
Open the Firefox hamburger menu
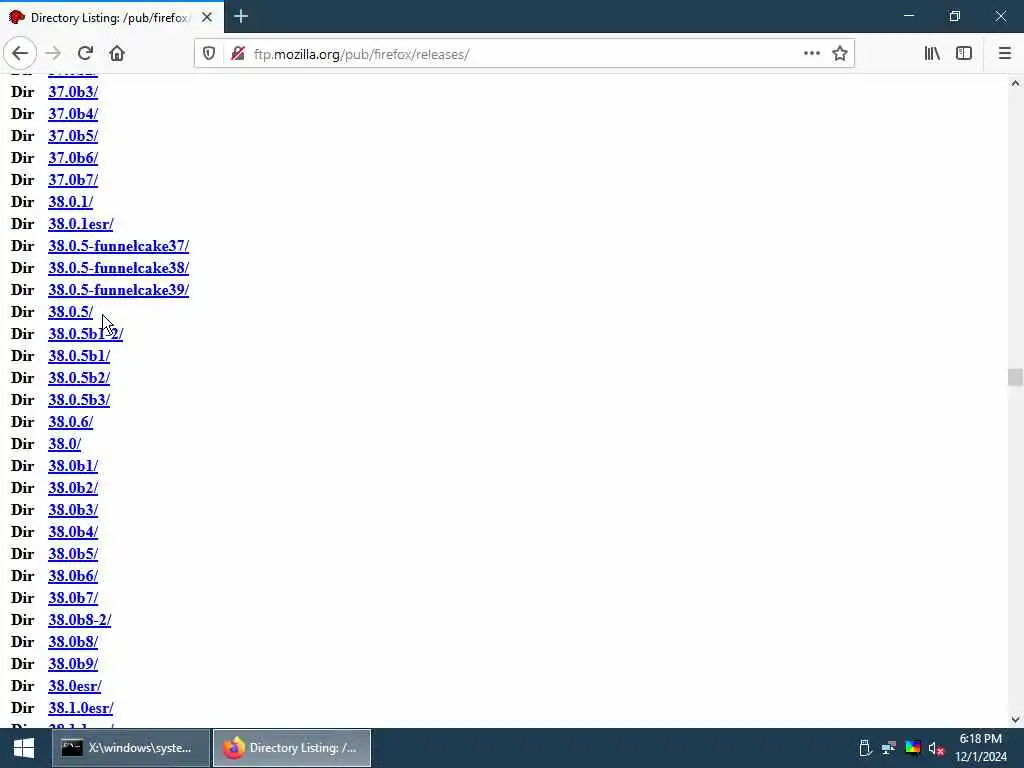[x=1004, y=54]
